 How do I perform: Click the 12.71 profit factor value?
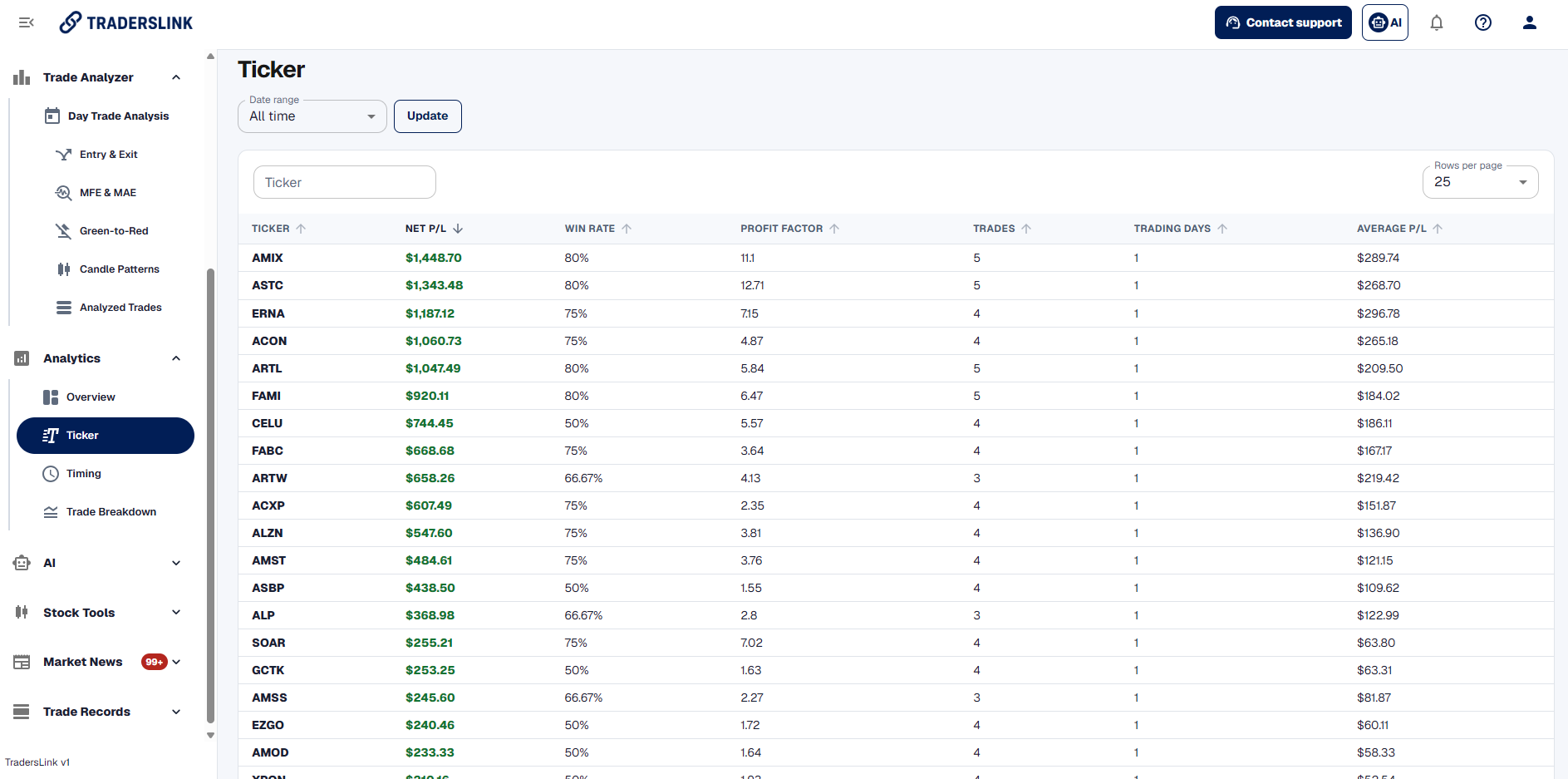(752, 286)
